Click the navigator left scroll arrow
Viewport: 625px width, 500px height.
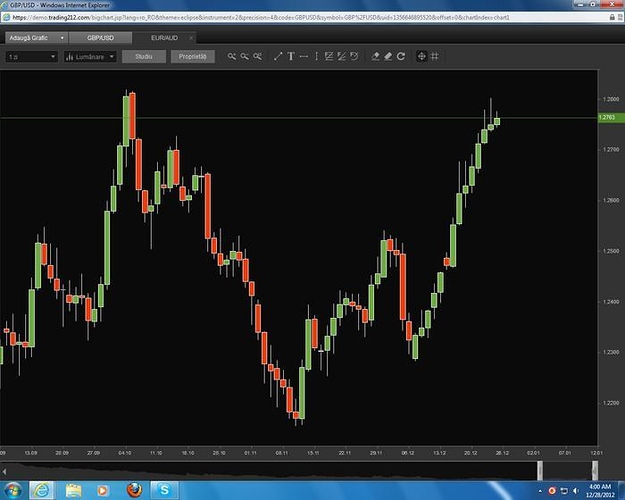4,472
